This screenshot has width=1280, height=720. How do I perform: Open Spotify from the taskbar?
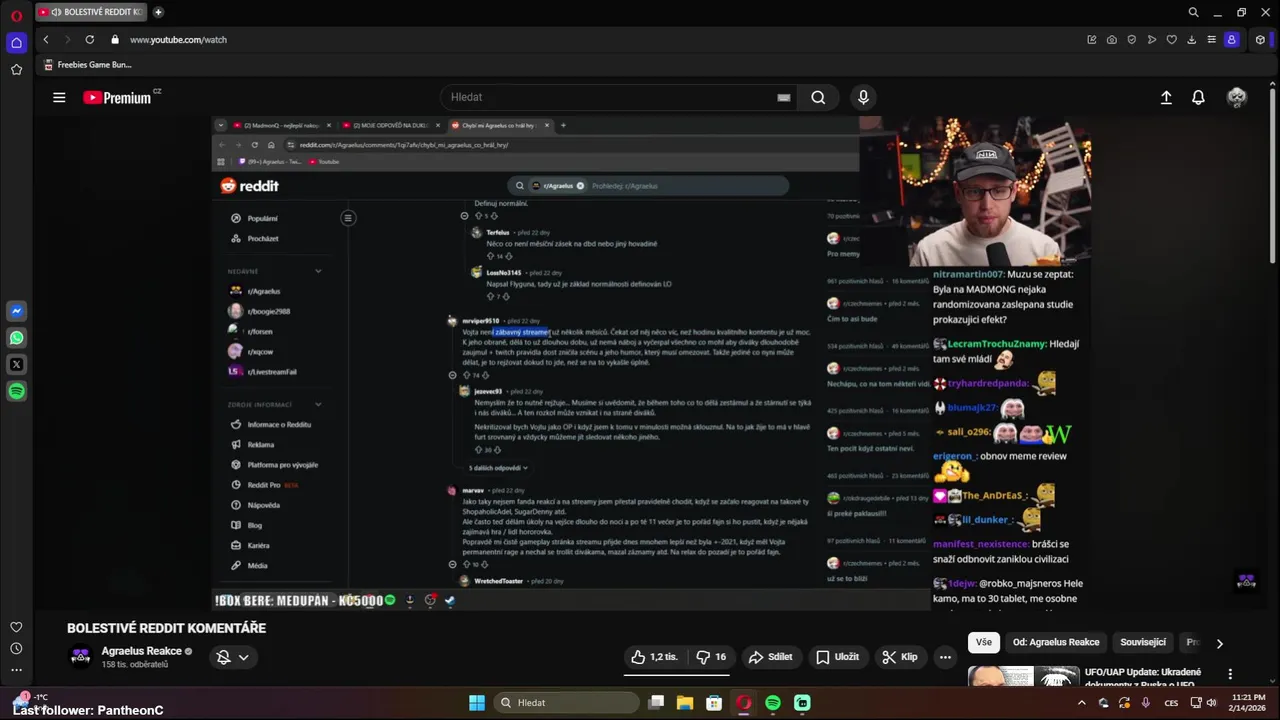(773, 703)
